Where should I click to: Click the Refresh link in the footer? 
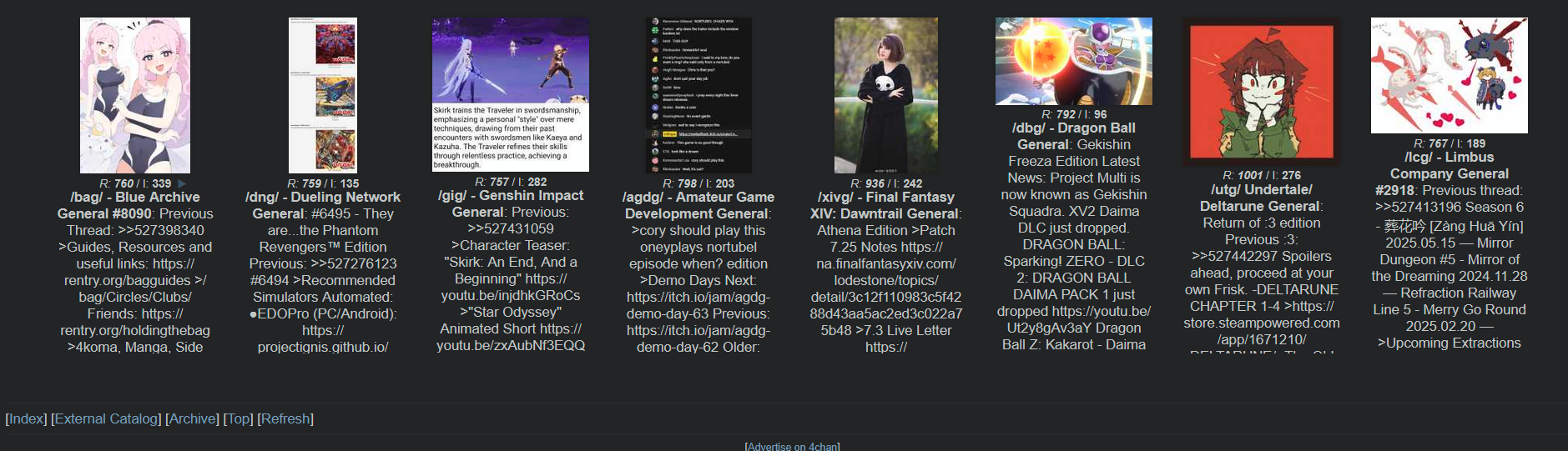tap(285, 418)
